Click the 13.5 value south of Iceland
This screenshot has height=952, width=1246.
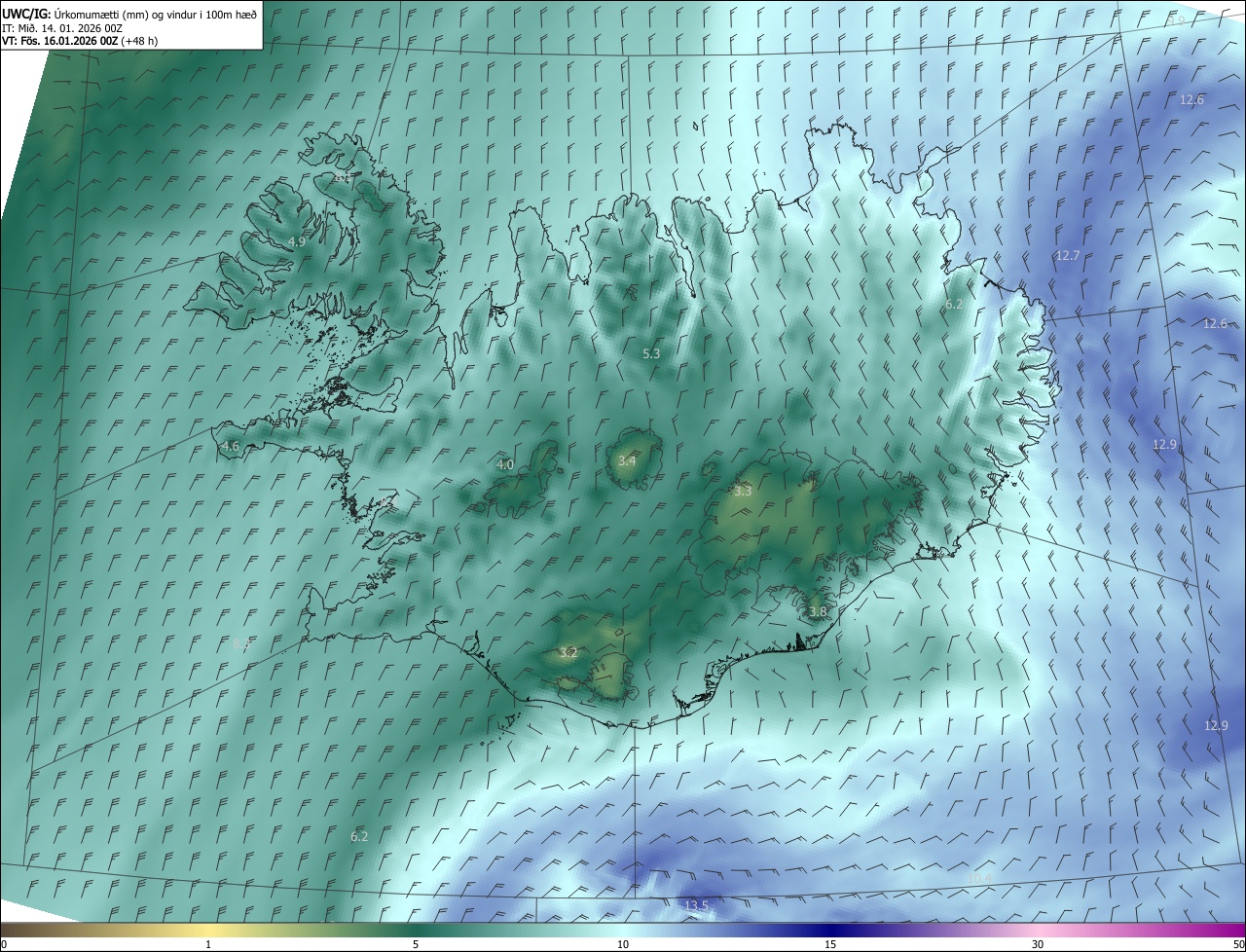tap(696, 906)
